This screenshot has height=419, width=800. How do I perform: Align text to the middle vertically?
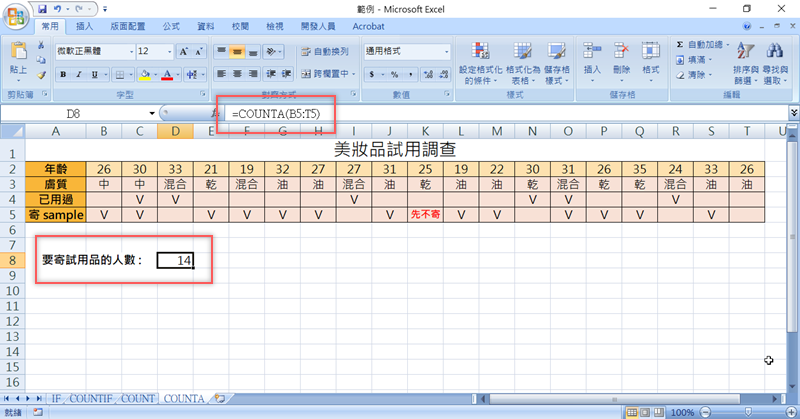237,51
